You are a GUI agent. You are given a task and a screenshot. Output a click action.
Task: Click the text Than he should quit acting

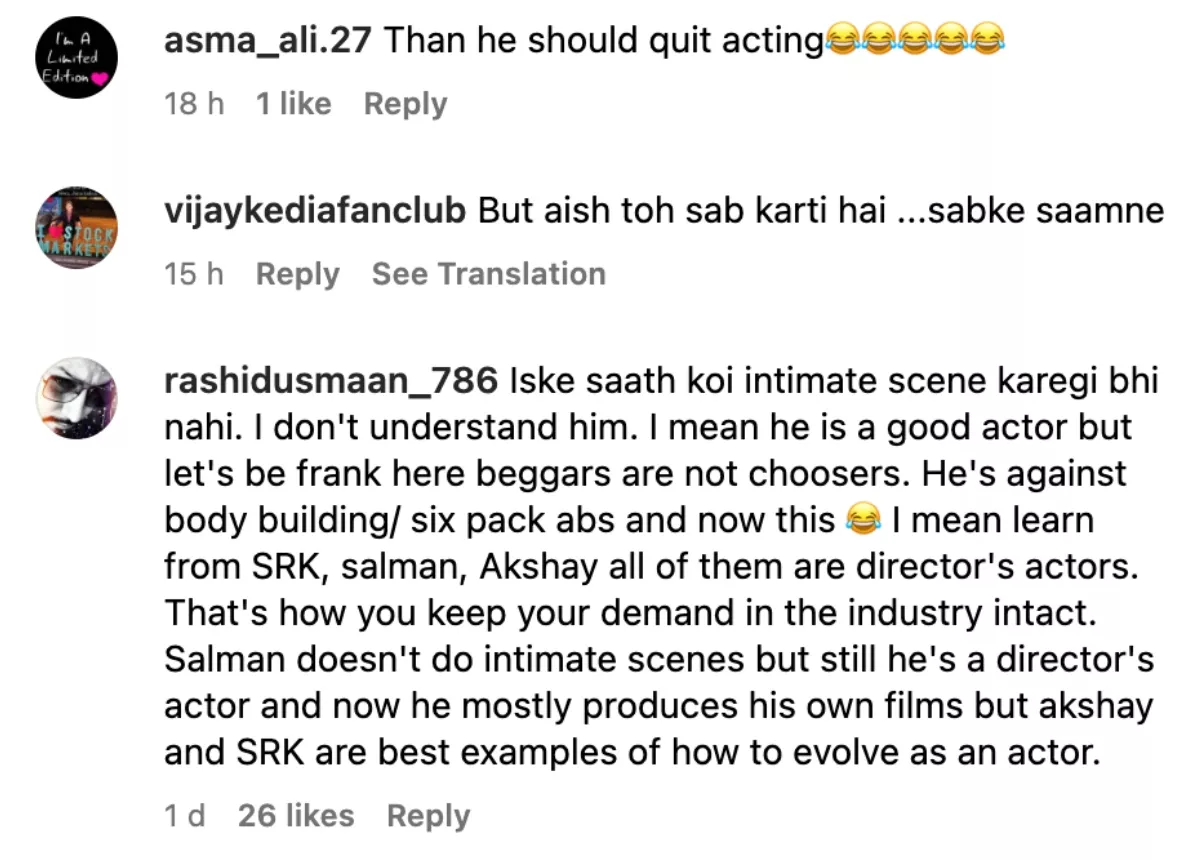(602, 41)
